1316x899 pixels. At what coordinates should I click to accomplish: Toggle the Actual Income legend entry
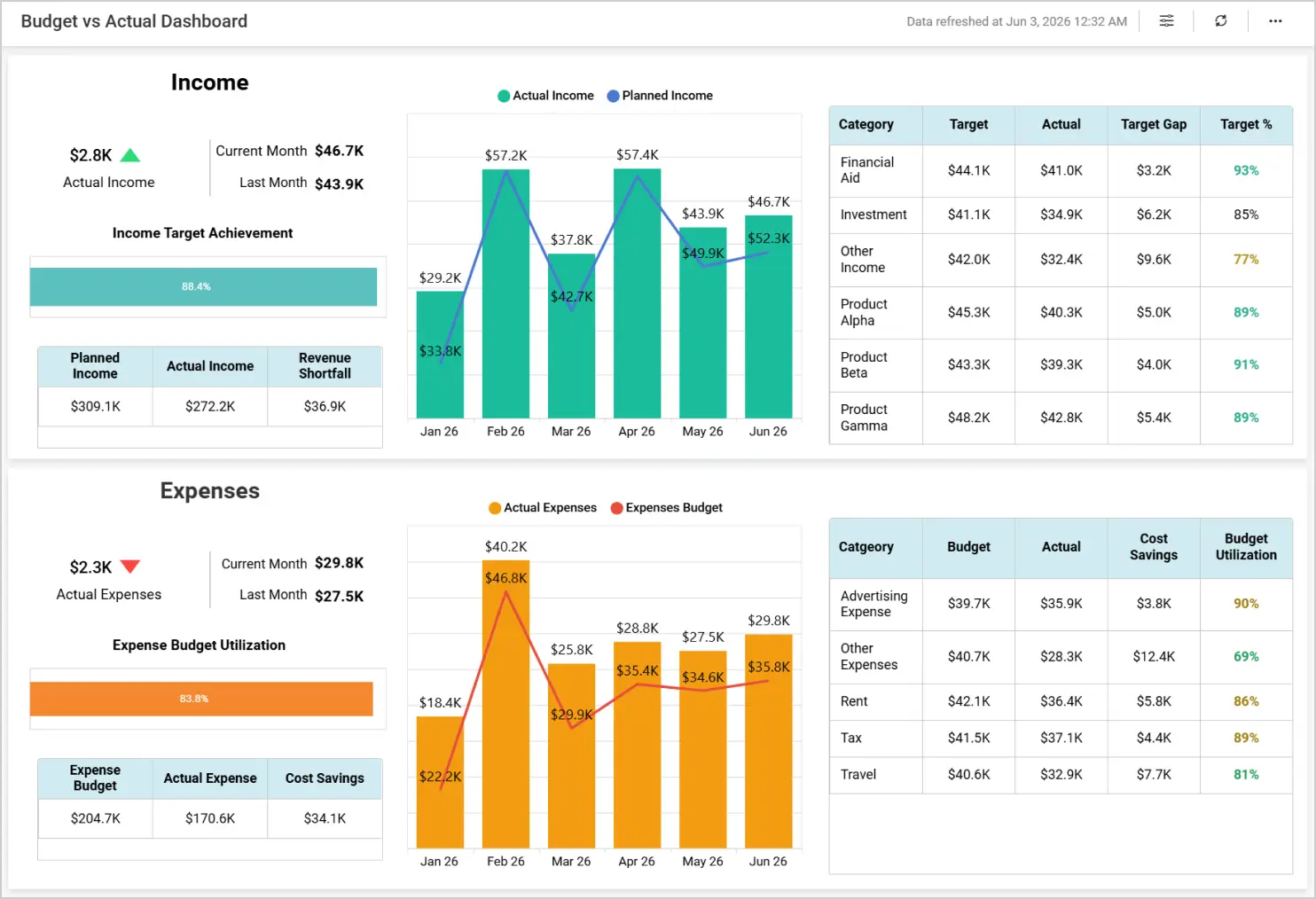tap(546, 96)
